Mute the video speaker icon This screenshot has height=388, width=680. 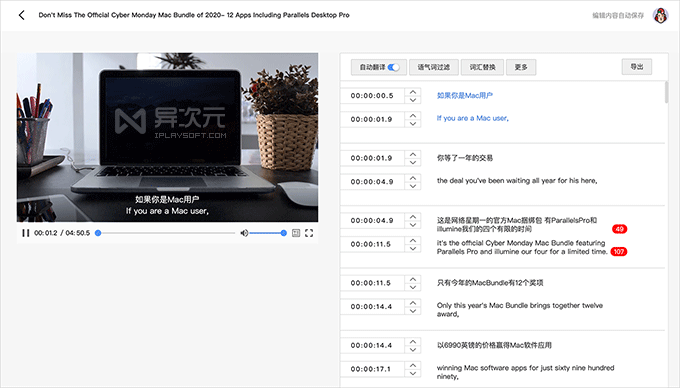pyautogui.click(x=244, y=233)
